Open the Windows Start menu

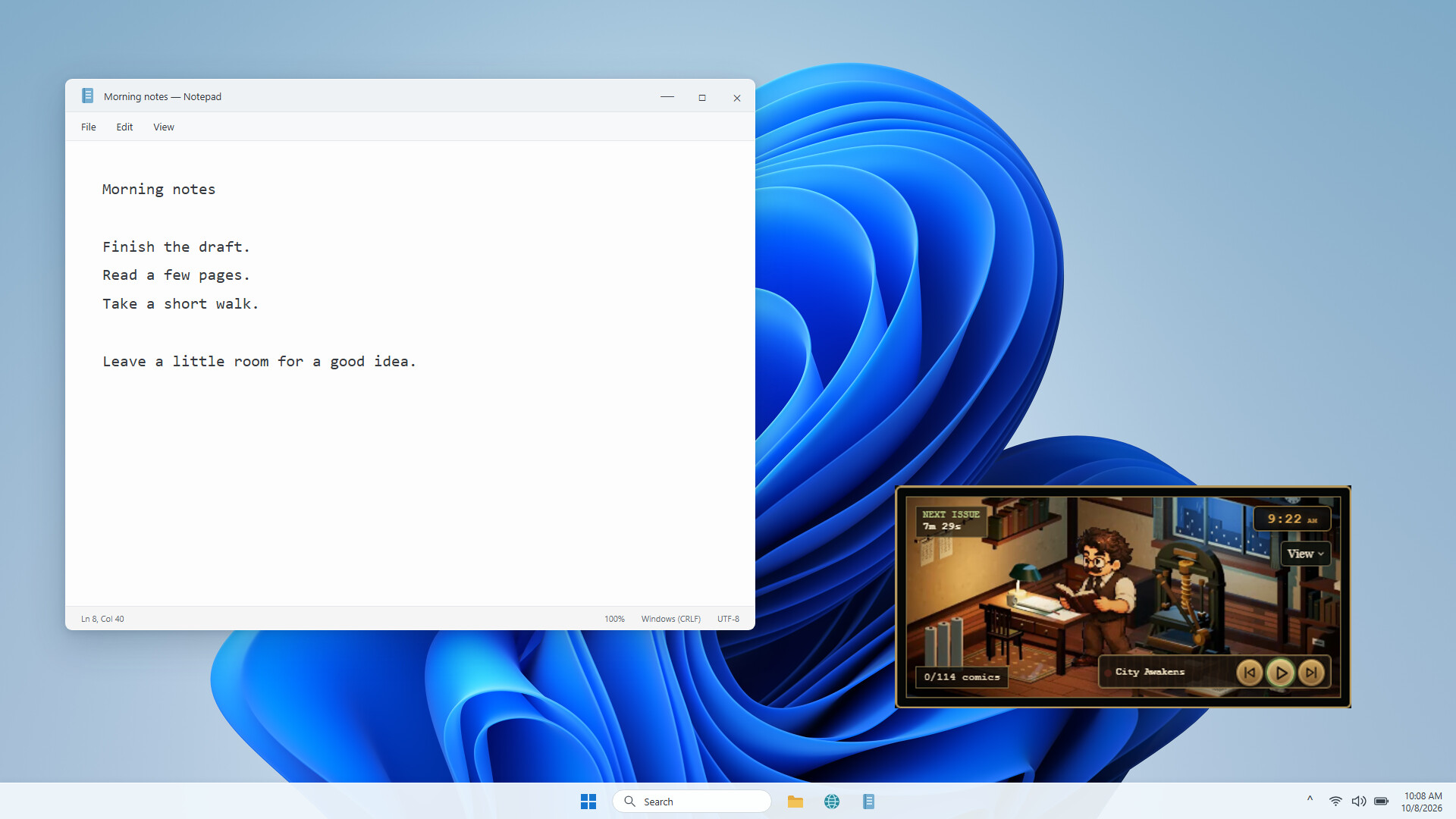tap(588, 802)
